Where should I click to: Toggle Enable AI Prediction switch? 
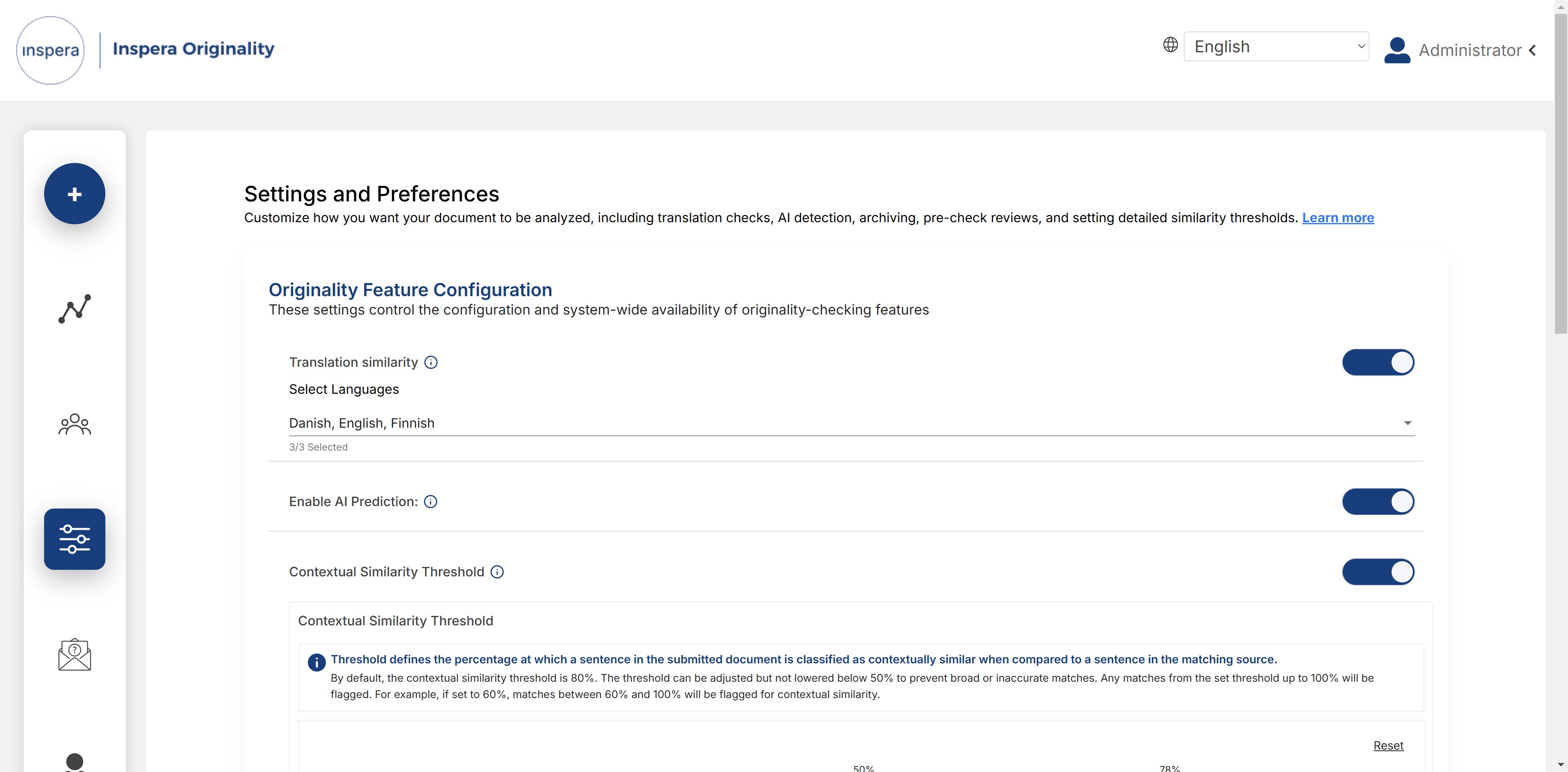(x=1378, y=502)
